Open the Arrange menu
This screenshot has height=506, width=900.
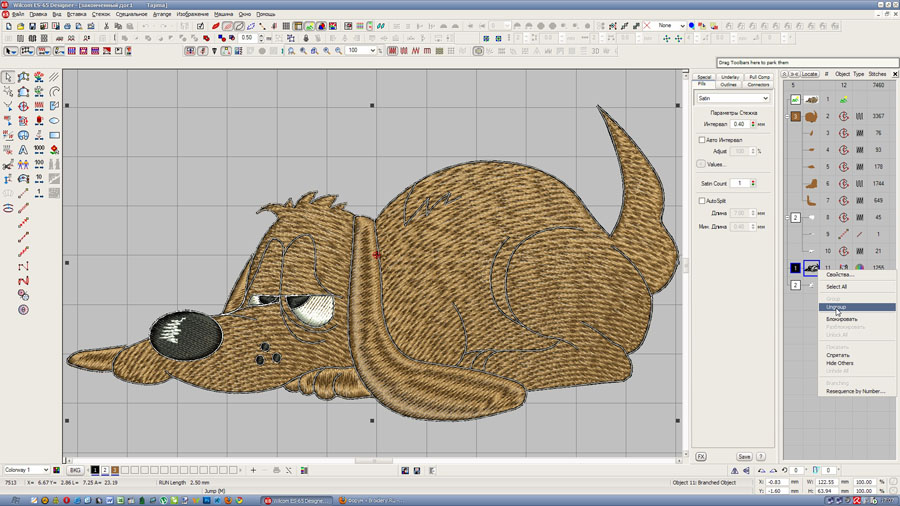coord(162,14)
